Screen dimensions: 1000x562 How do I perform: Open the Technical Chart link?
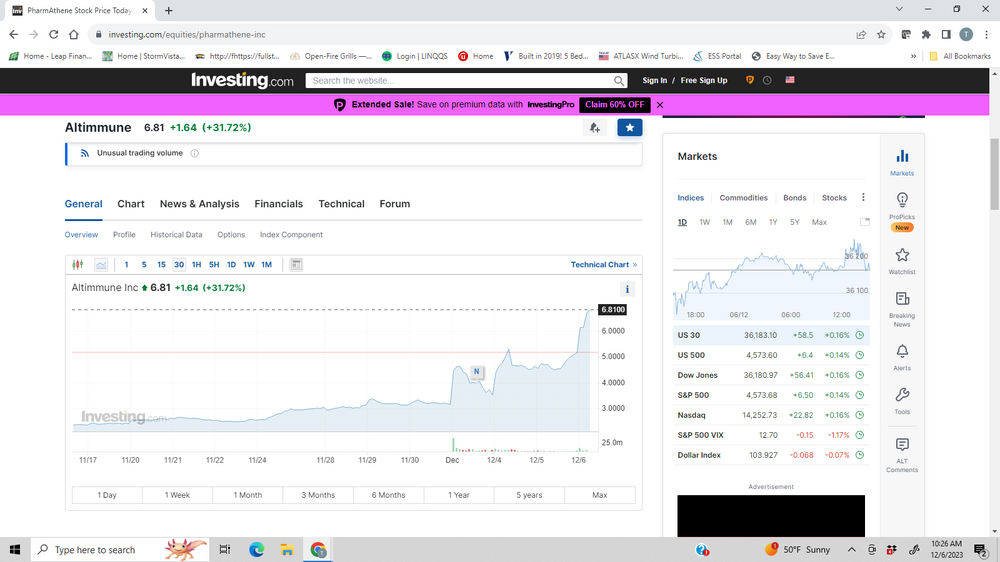click(603, 265)
